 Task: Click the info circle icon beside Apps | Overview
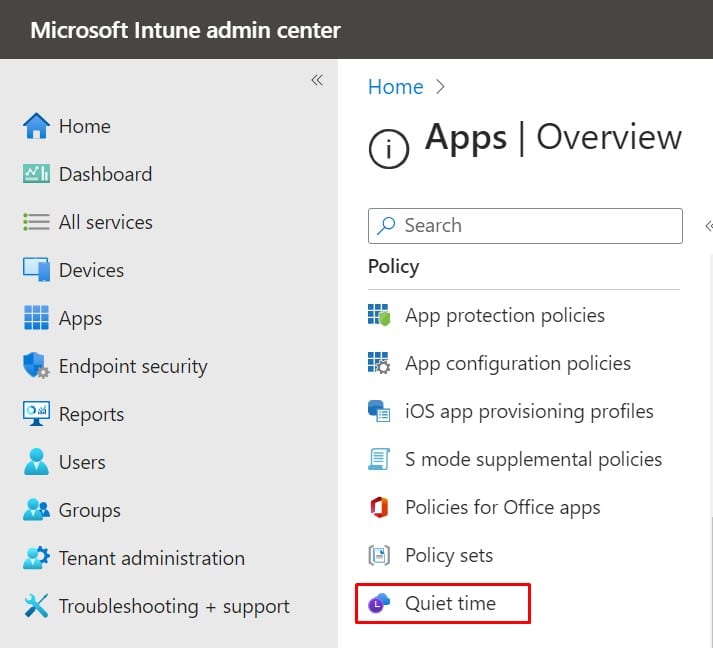pos(389,149)
